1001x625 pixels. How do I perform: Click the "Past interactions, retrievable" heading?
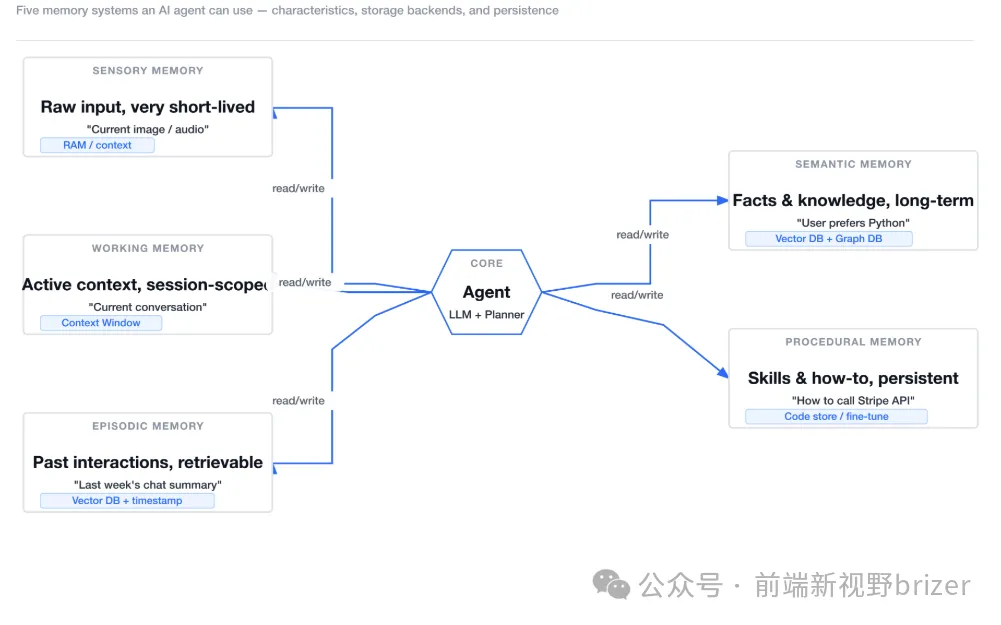pos(148,462)
